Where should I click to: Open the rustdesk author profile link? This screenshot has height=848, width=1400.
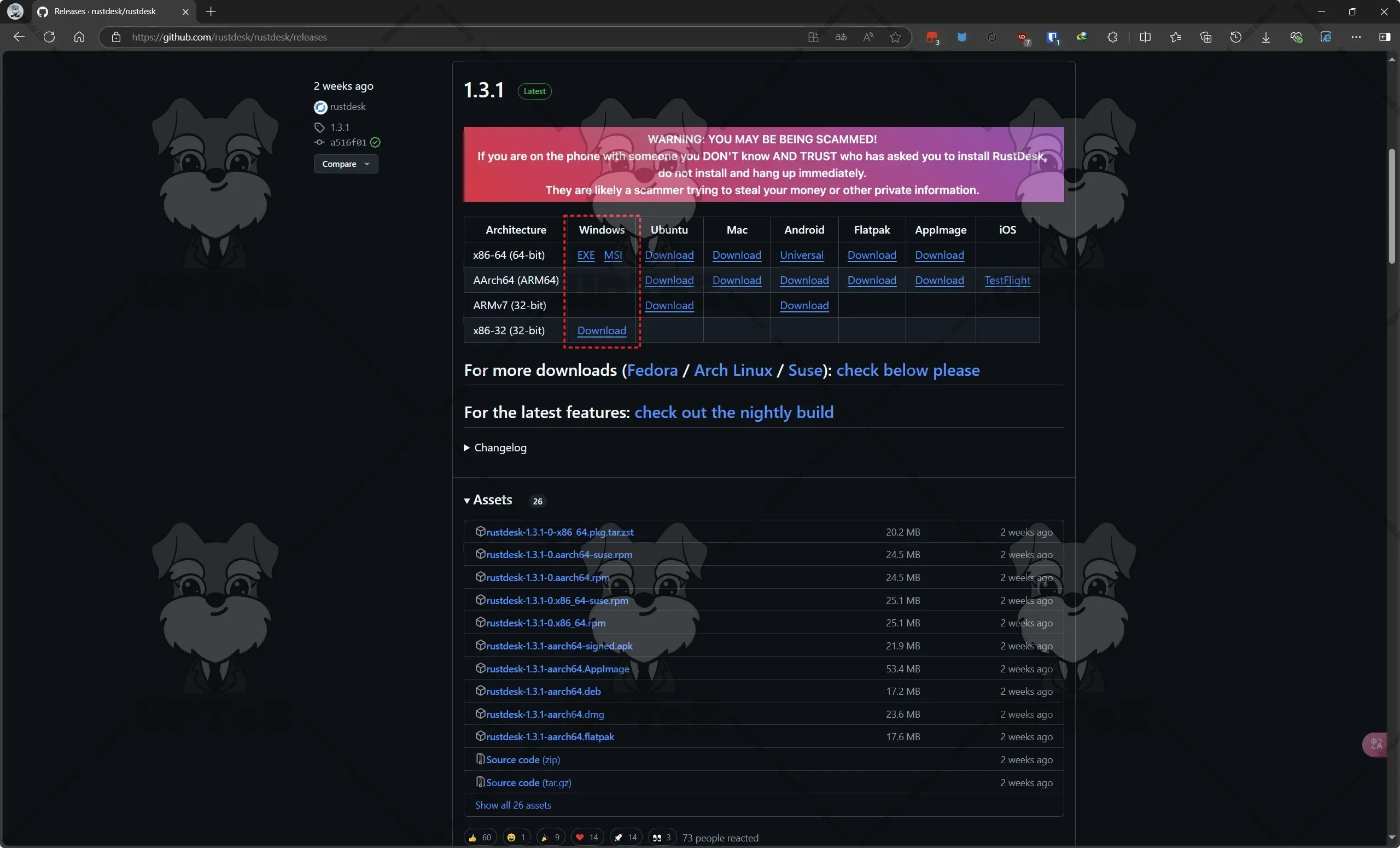click(x=347, y=106)
